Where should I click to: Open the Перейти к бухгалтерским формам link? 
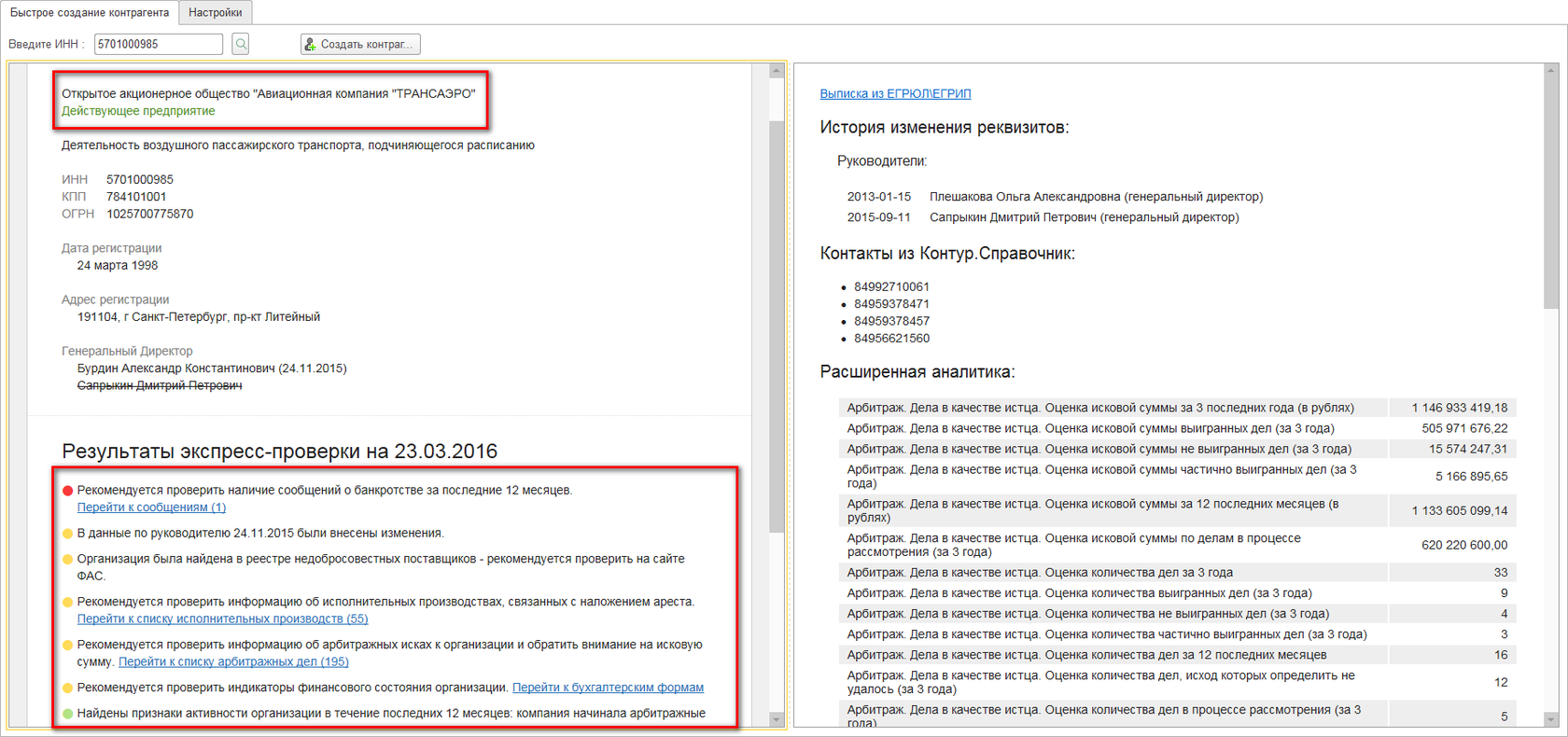click(608, 688)
